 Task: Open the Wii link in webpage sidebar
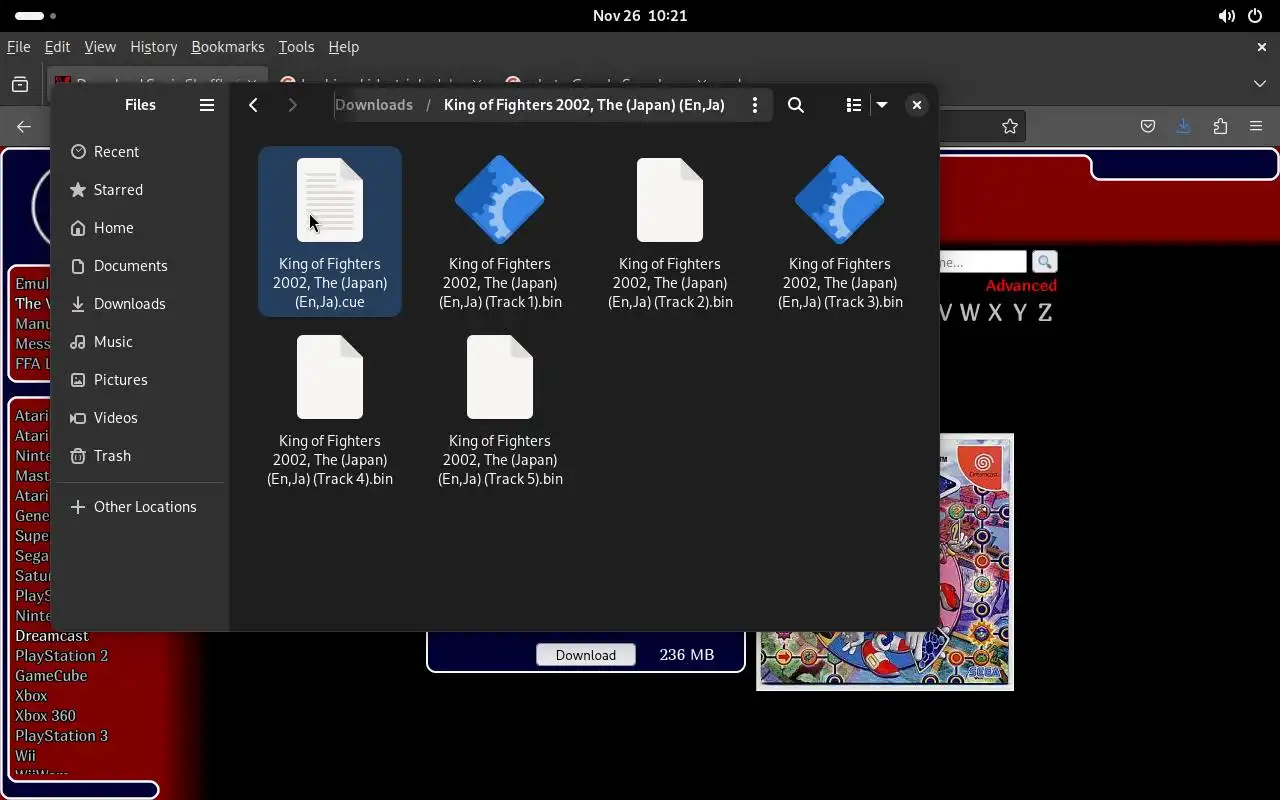tap(25, 756)
